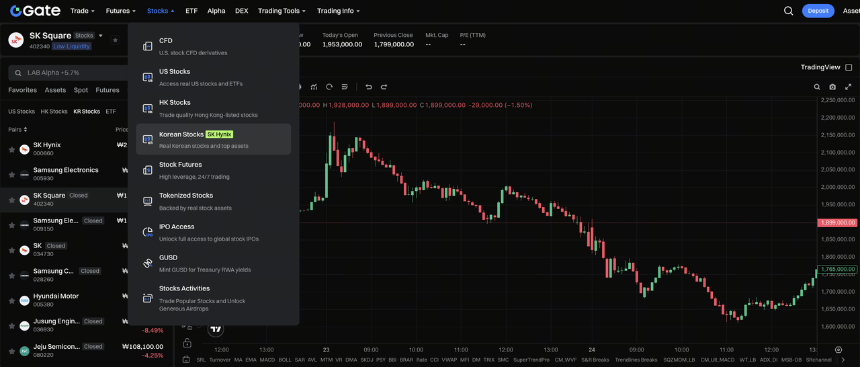Expand the Futures top navigation dropdown
Viewport: 860px width, 367px height.
click(121, 11)
